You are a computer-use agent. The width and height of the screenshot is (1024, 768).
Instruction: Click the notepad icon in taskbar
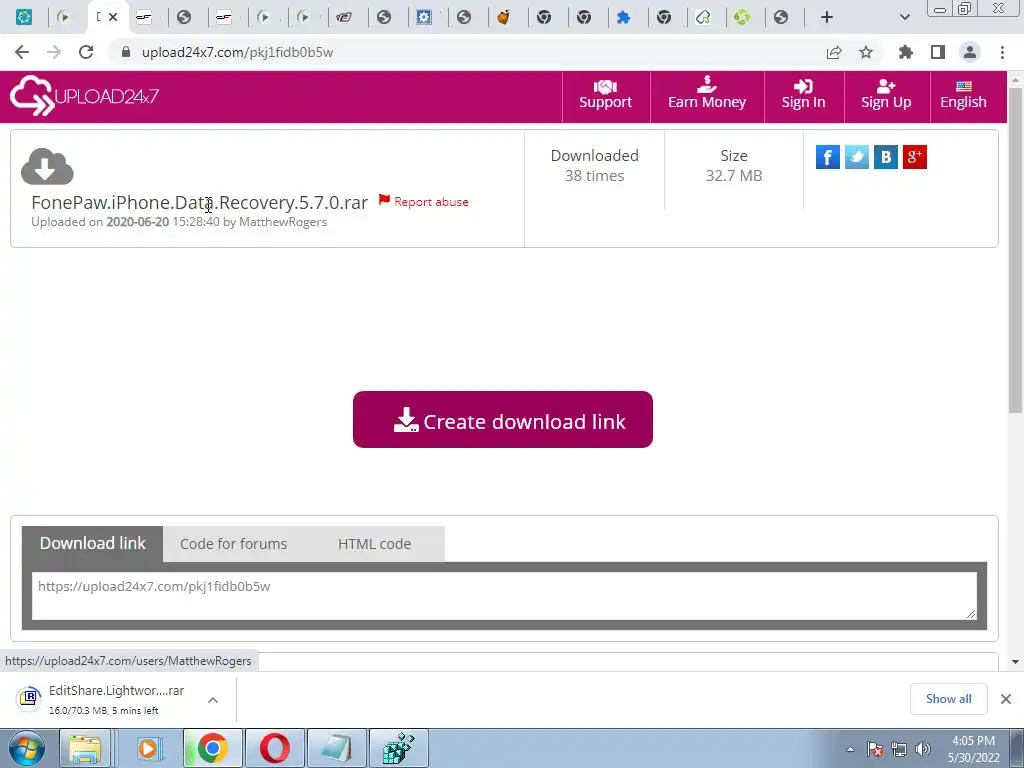click(x=337, y=748)
